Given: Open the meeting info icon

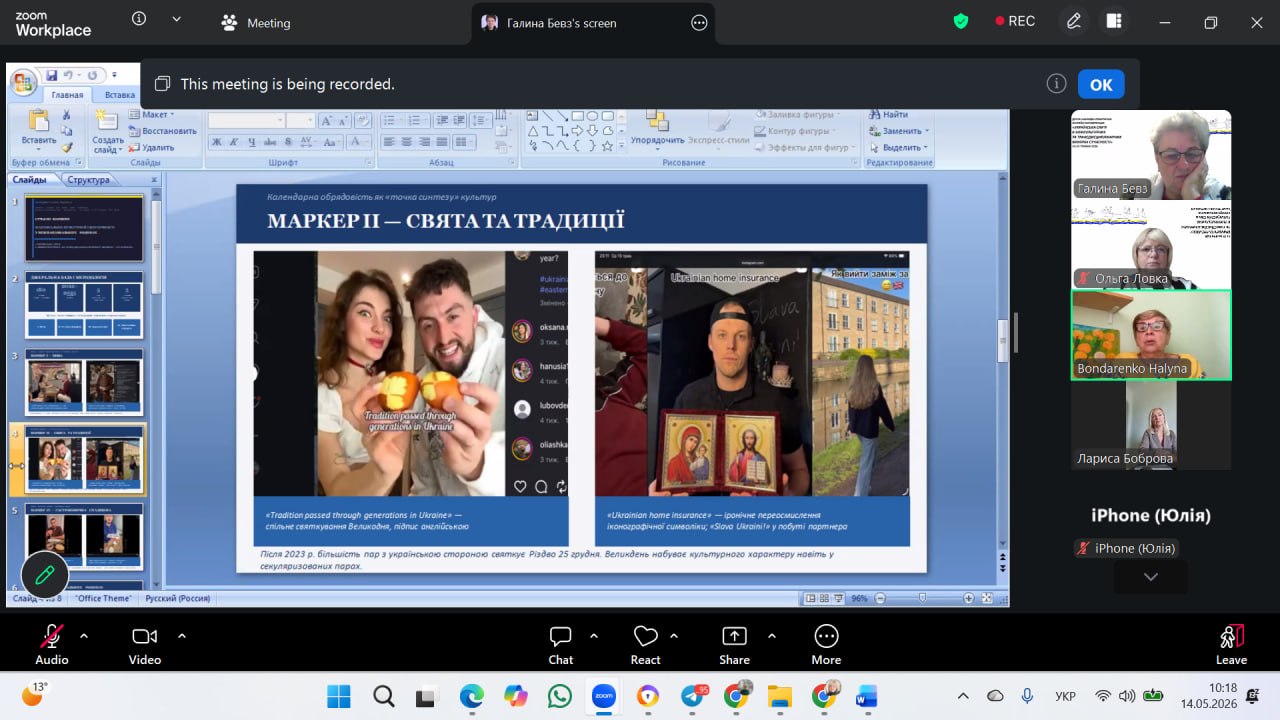Looking at the screenshot, I should click(x=139, y=19).
